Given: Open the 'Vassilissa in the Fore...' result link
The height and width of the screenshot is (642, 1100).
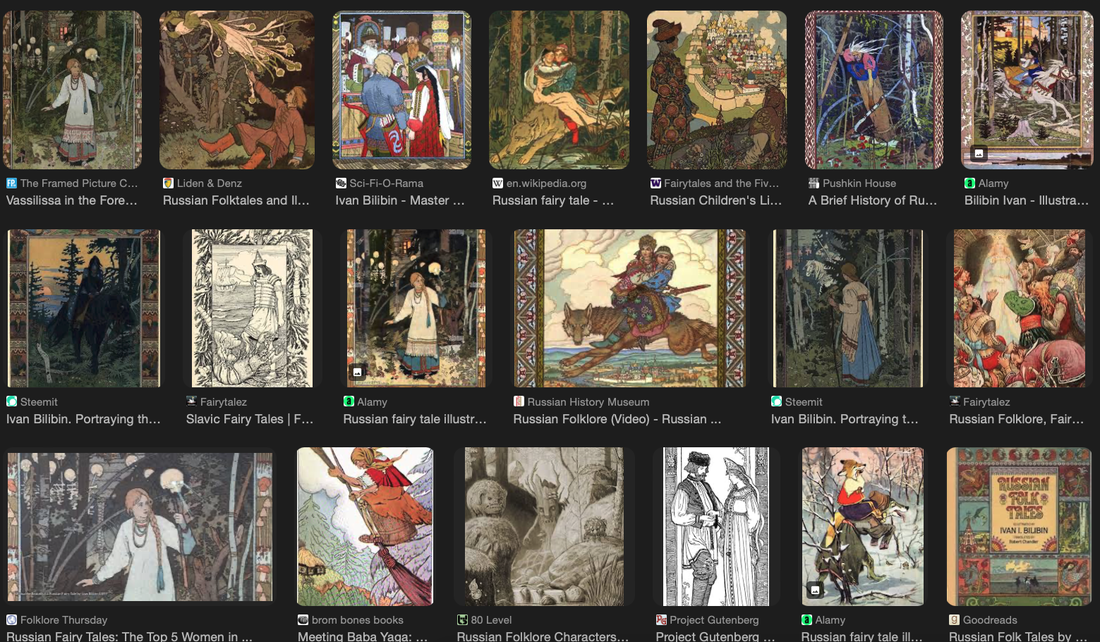Looking at the screenshot, I should pyautogui.click(x=72, y=201).
